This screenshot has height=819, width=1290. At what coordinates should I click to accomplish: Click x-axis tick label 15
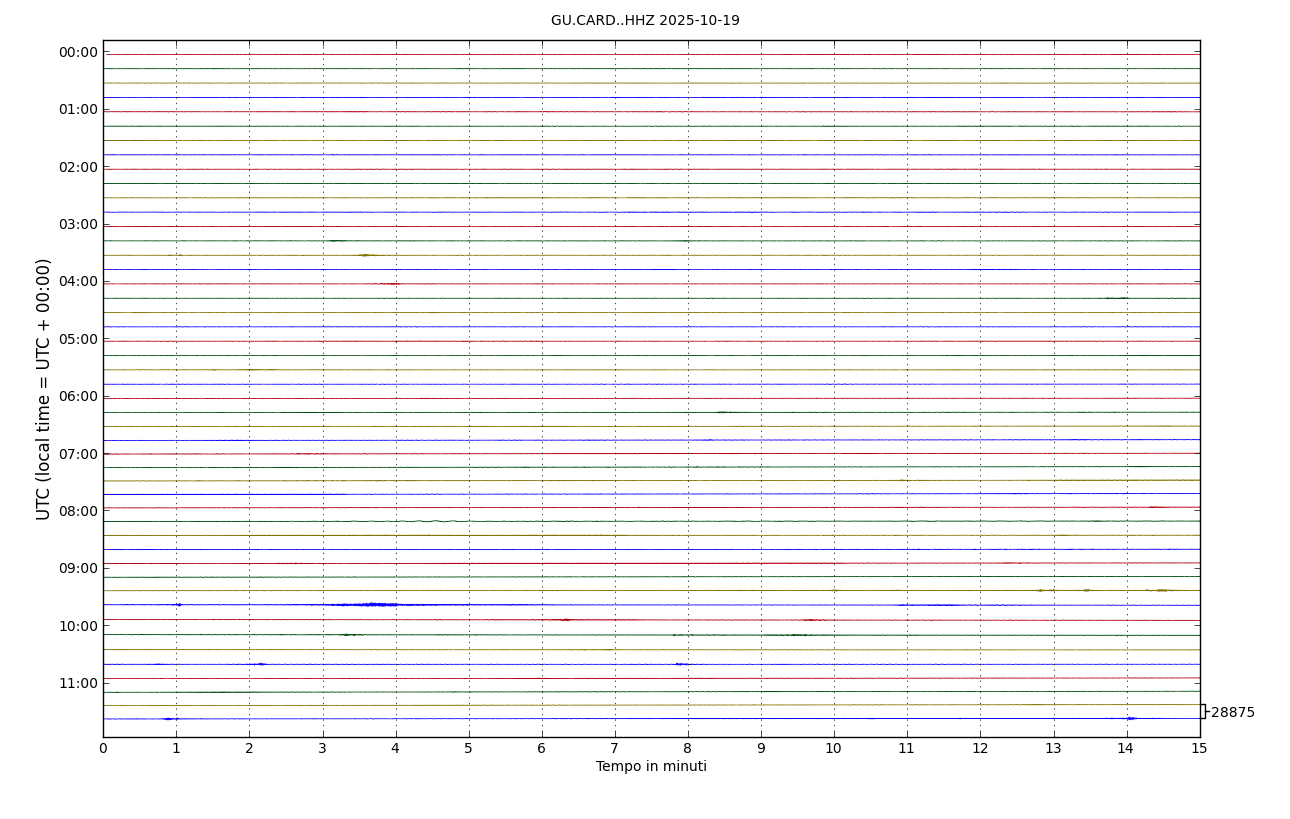click(x=1199, y=749)
